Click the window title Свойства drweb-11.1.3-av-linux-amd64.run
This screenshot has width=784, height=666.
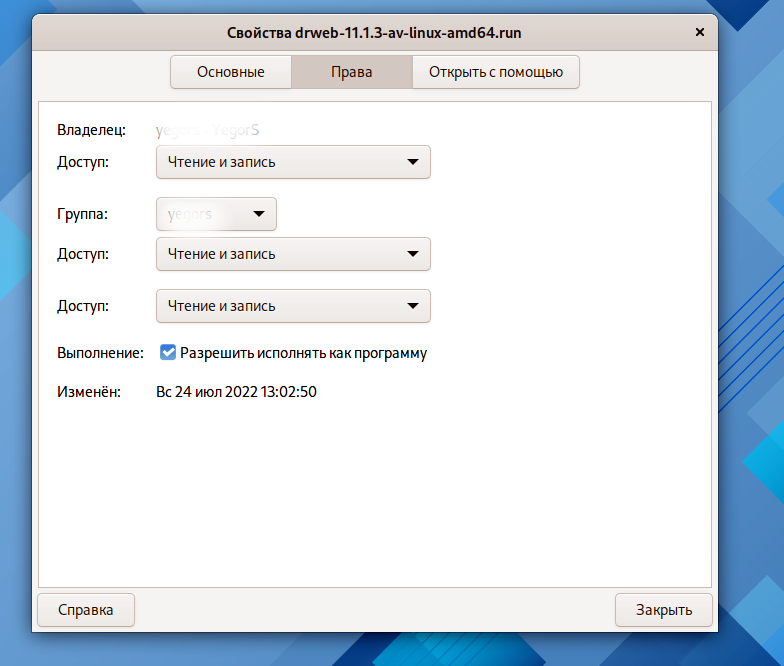coord(374,33)
